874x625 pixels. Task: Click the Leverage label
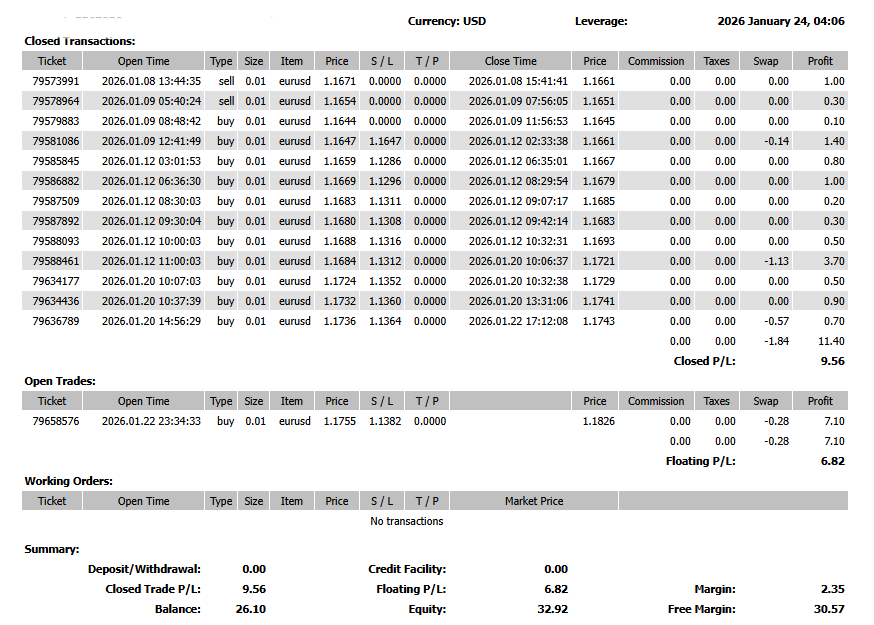coord(601,21)
